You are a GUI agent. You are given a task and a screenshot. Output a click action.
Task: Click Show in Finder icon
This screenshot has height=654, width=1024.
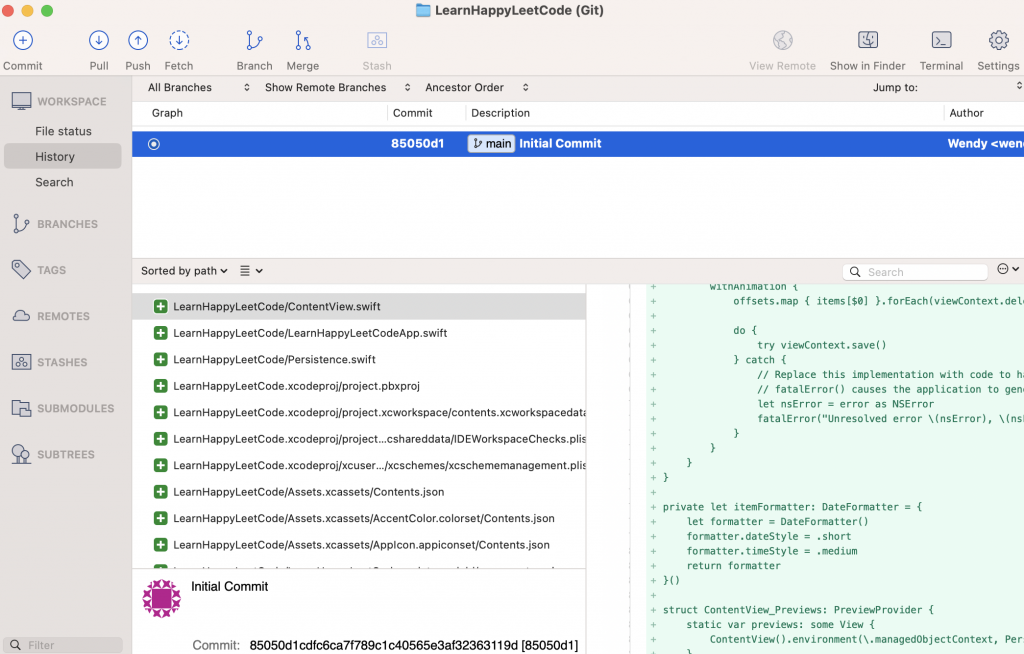pos(867,41)
